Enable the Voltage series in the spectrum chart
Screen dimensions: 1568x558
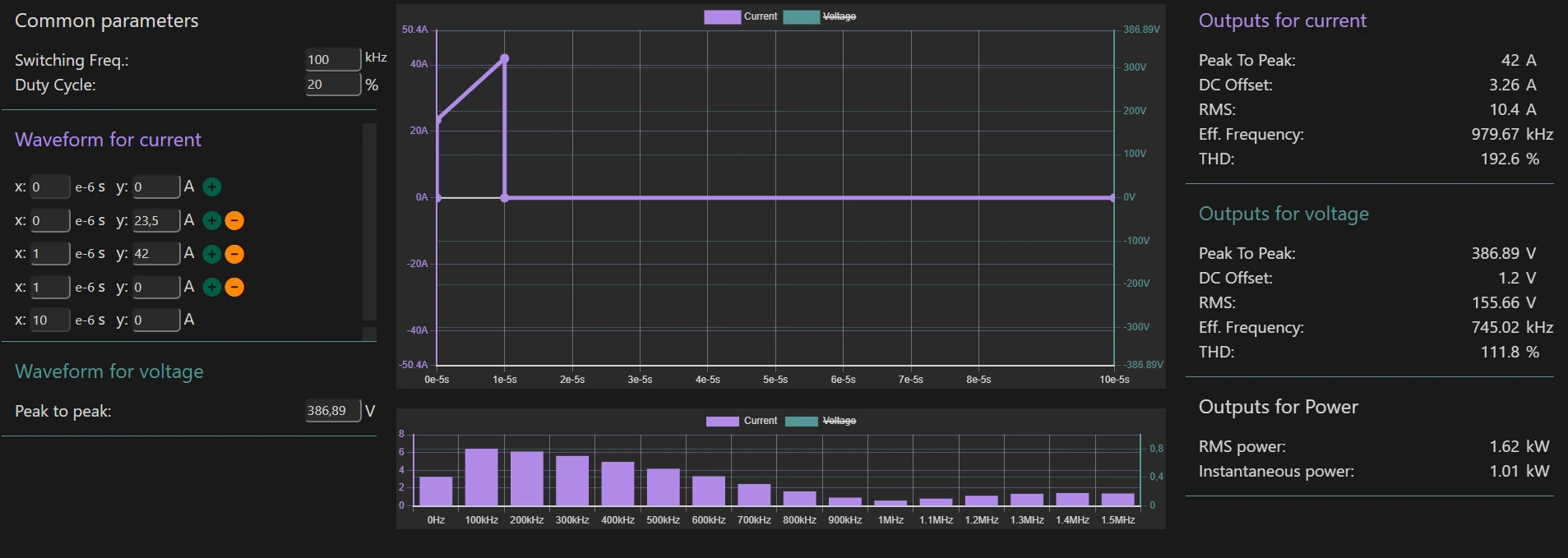pyautogui.click(x=821, y=421)
